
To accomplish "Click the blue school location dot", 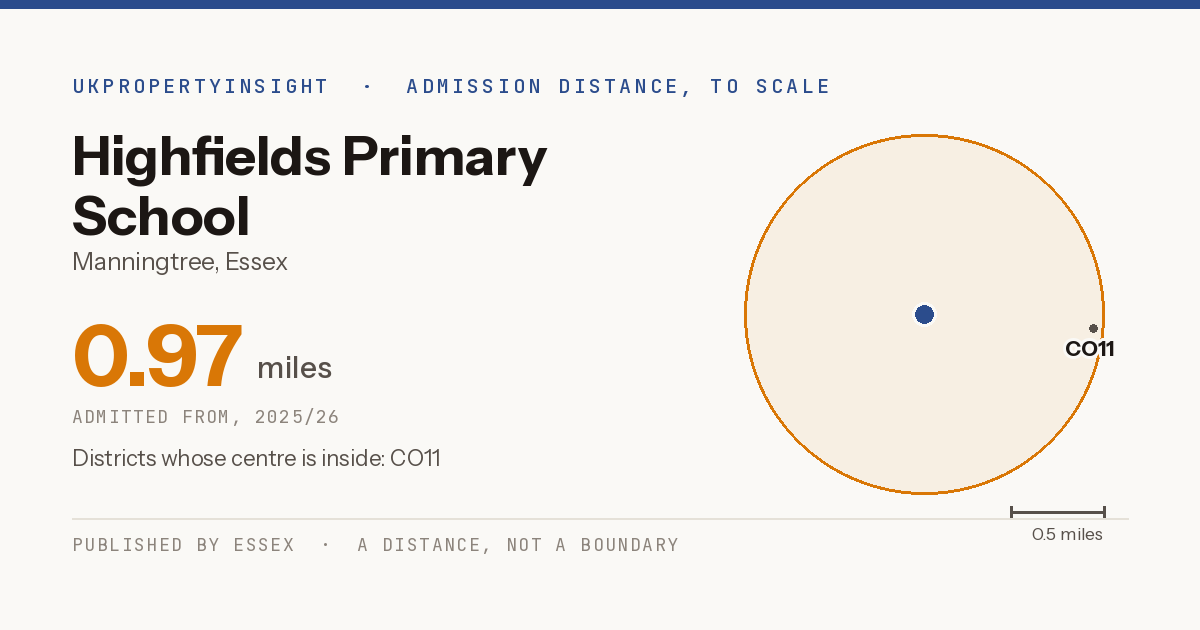I will pyautogui.click(x=924, y=315).
